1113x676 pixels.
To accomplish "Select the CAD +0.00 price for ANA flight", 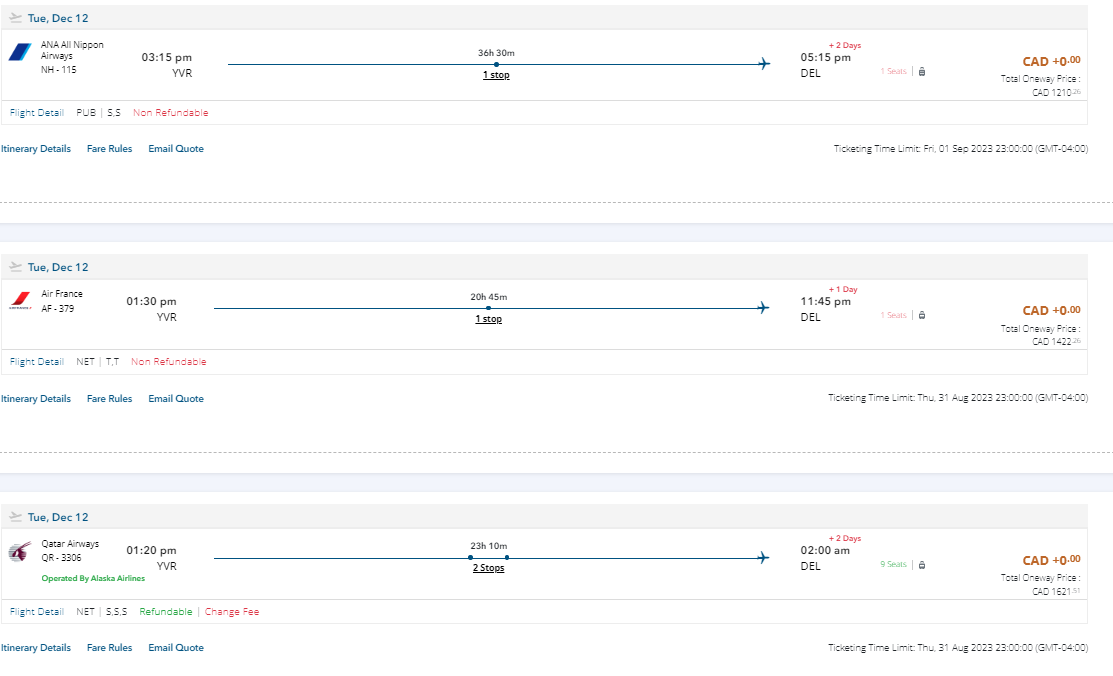I will pos(1050,61).
